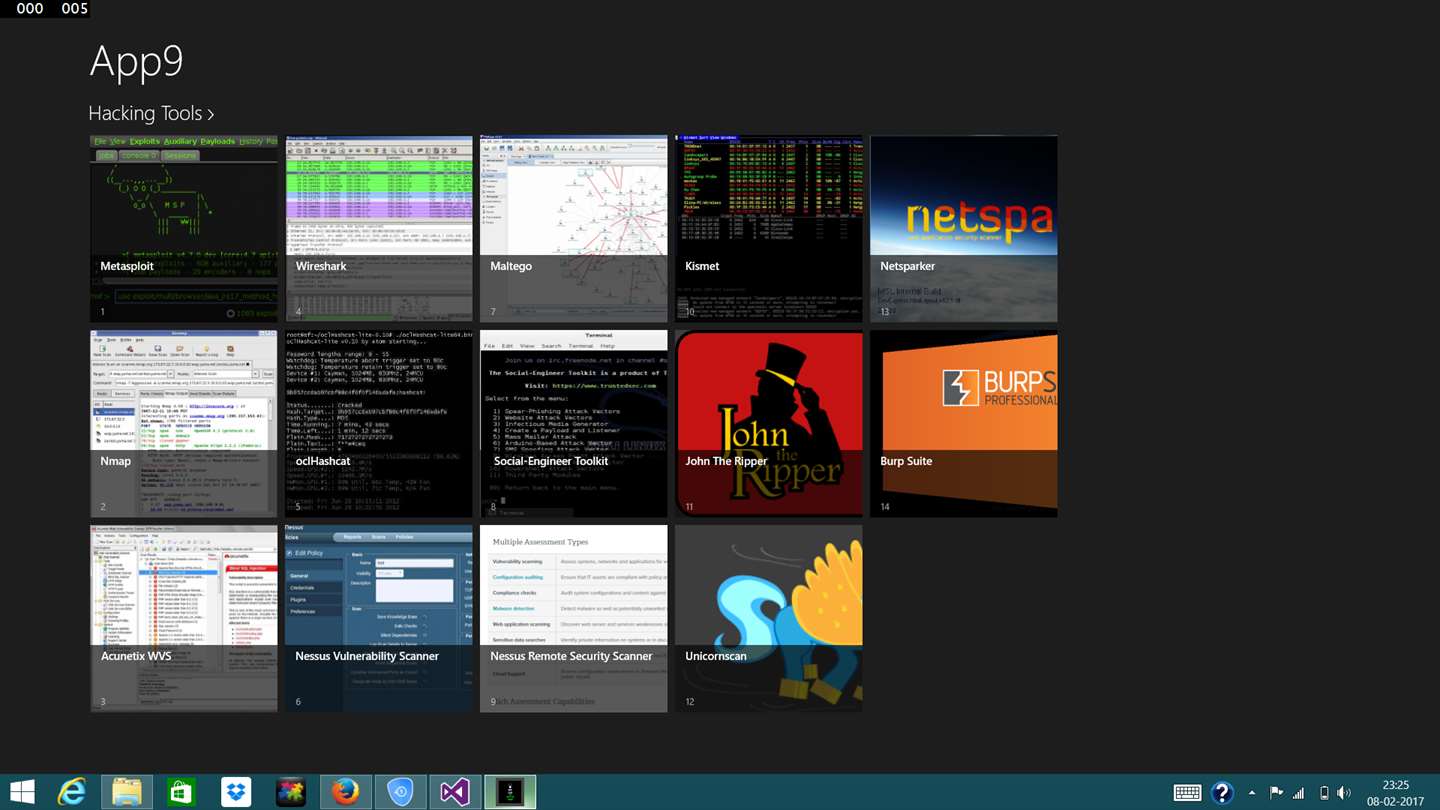1440x810 pixels.
Task: Click the help question mark tray icon
Action: coord(1222,793)
